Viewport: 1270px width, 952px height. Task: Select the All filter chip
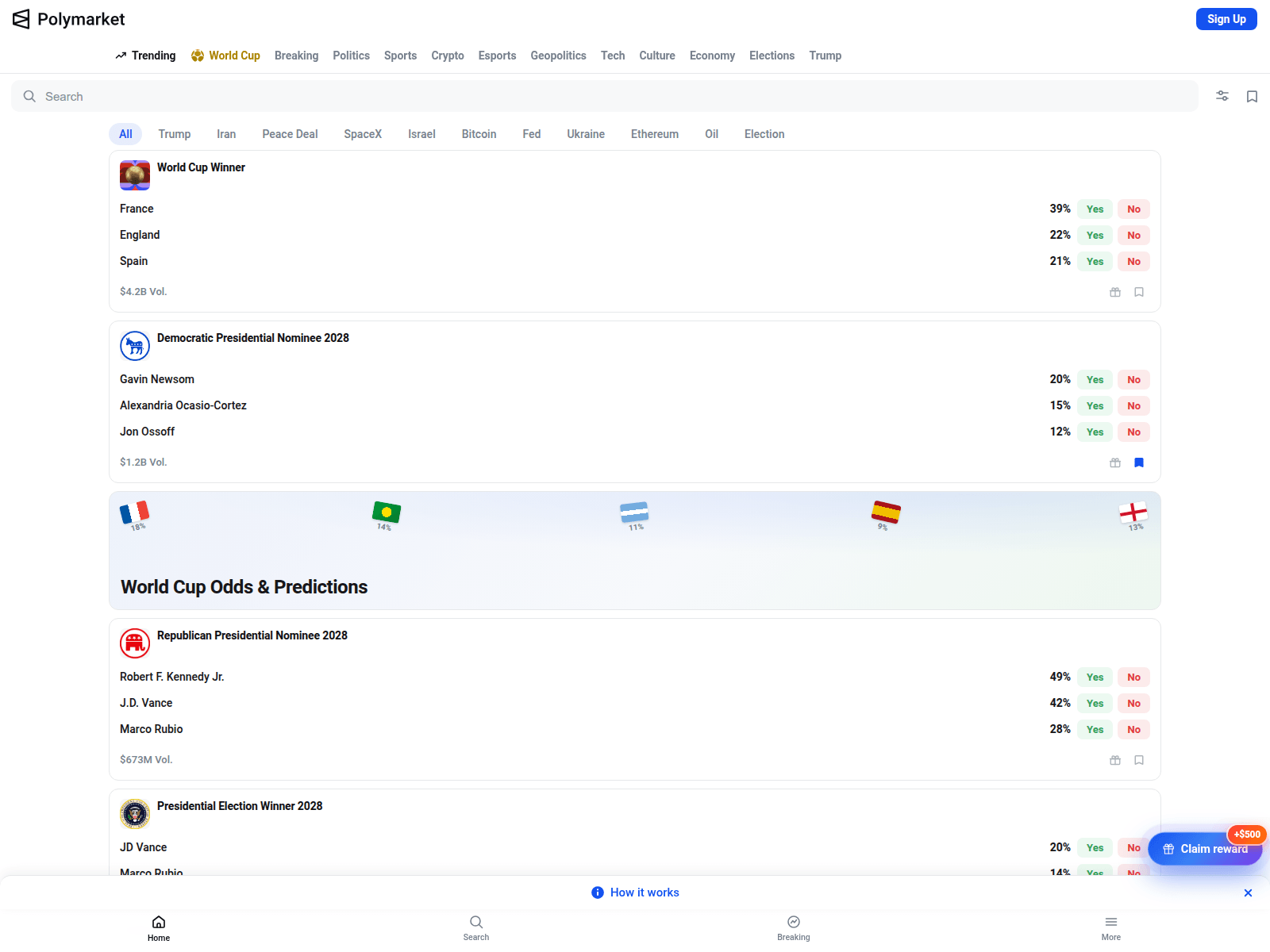pos(125,134)
